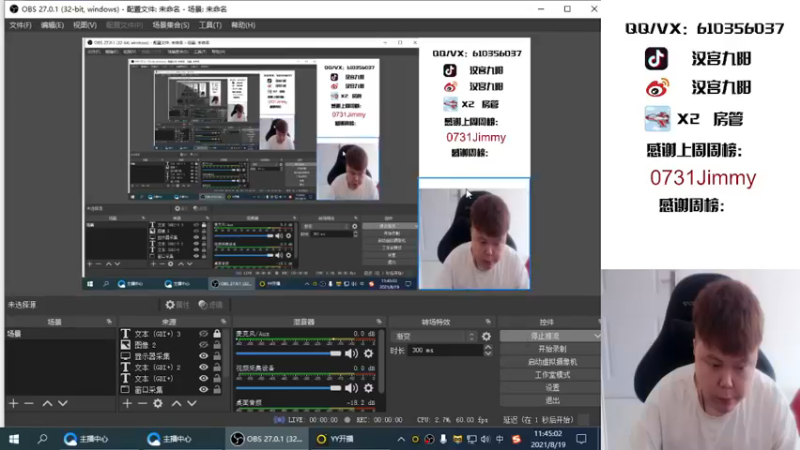Enable 工作室模式 studio mode

551,374
